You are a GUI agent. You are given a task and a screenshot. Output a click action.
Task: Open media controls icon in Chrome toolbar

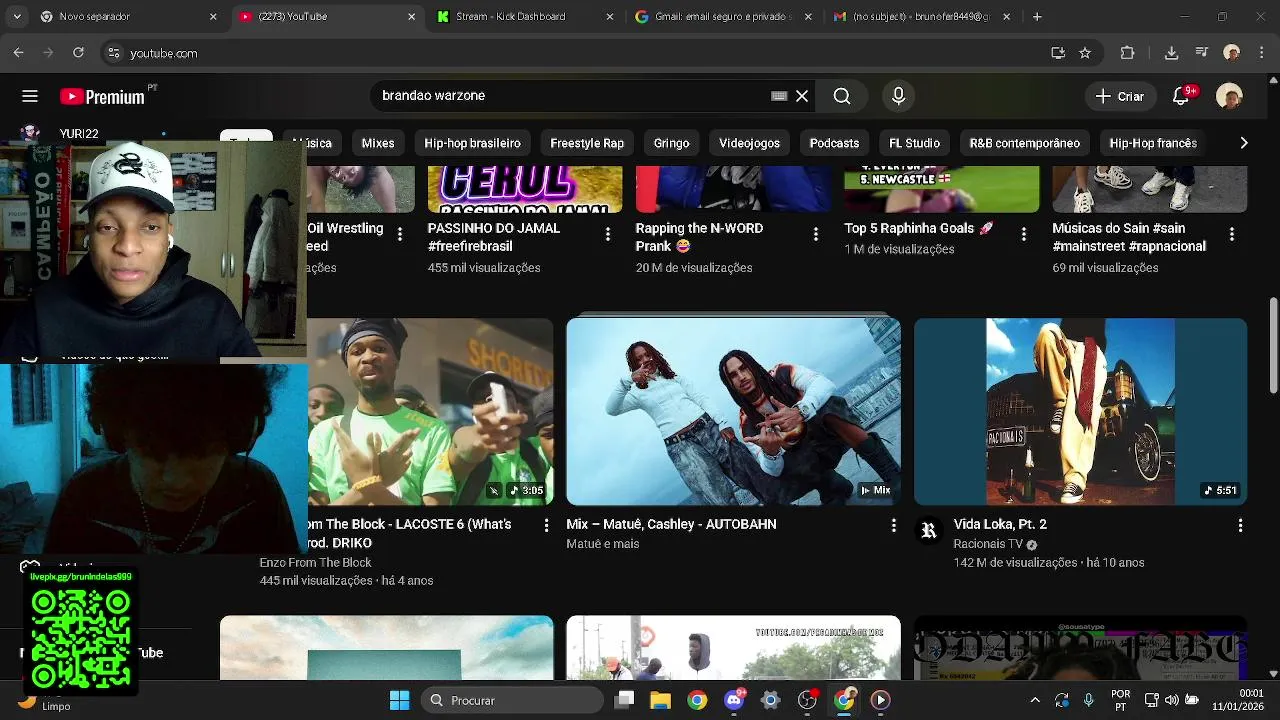point(1202,53)
